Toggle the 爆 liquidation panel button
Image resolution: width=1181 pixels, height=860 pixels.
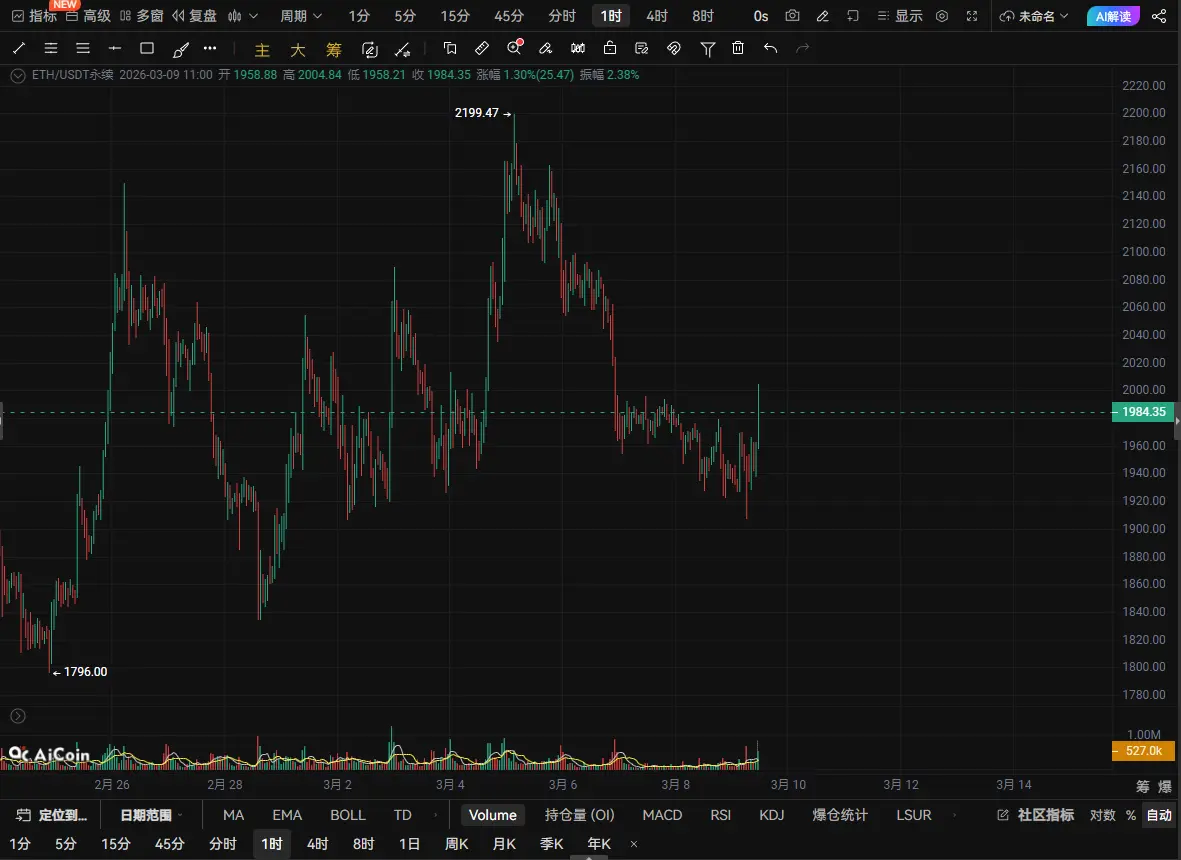[x=1165, y=786]
